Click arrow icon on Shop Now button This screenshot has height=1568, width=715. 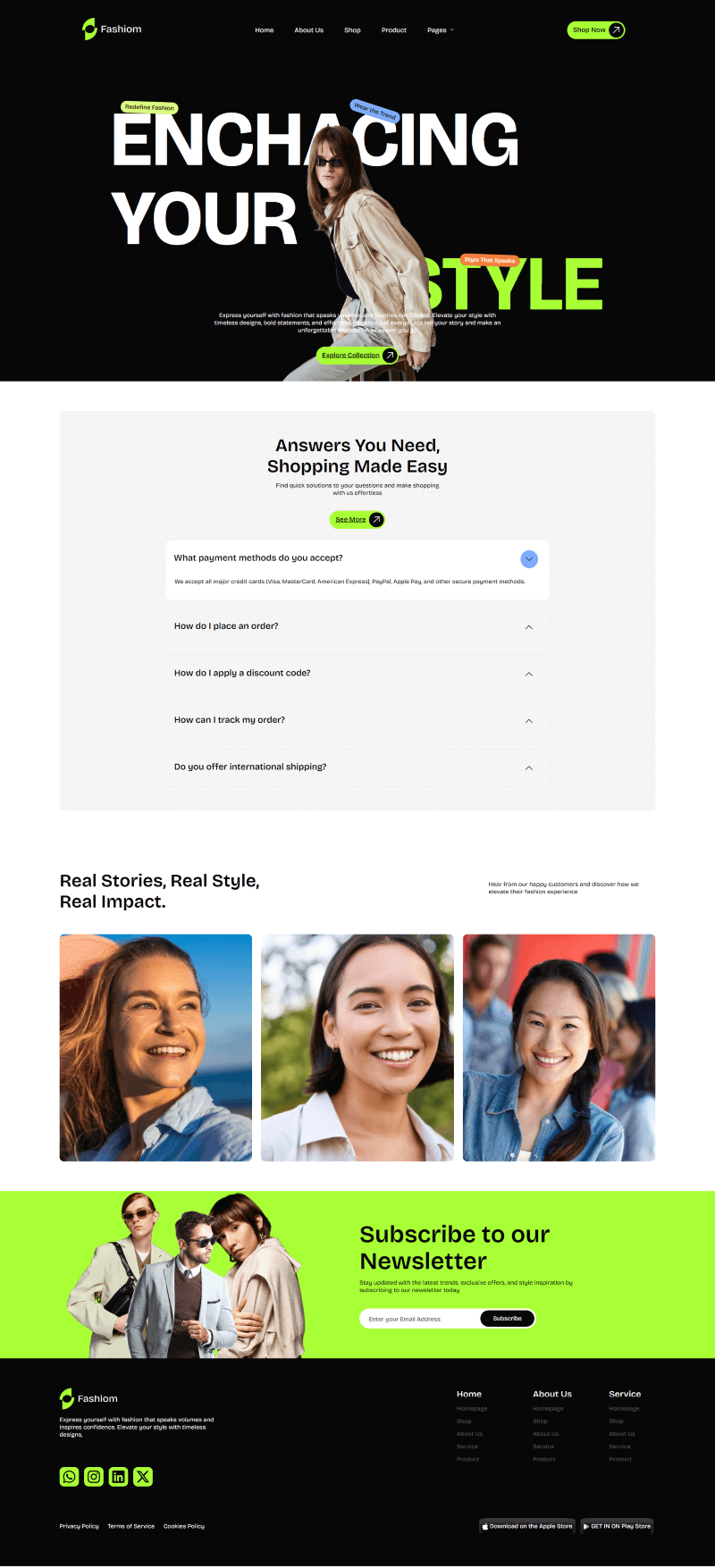click(x=616, y=30)
